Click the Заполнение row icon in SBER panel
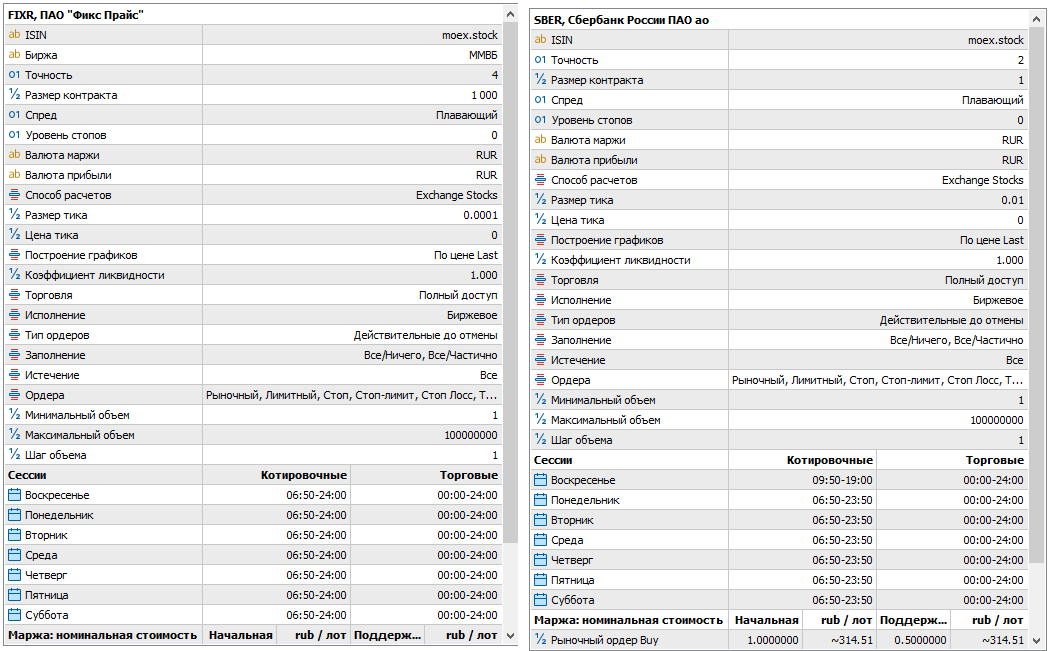The height and width of the screenshot is (651, 1049). (540, 340)
